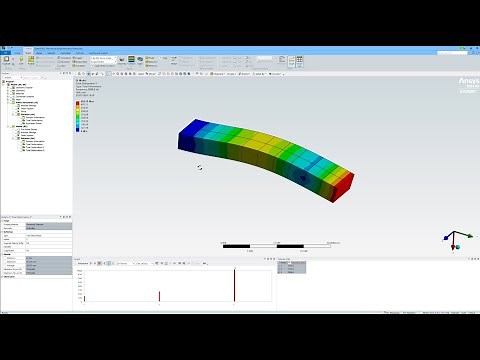The image size is (480, 360).
Task: Open the Analysis ribbon button
Action: pyautogui.click(x=31, y=60)
